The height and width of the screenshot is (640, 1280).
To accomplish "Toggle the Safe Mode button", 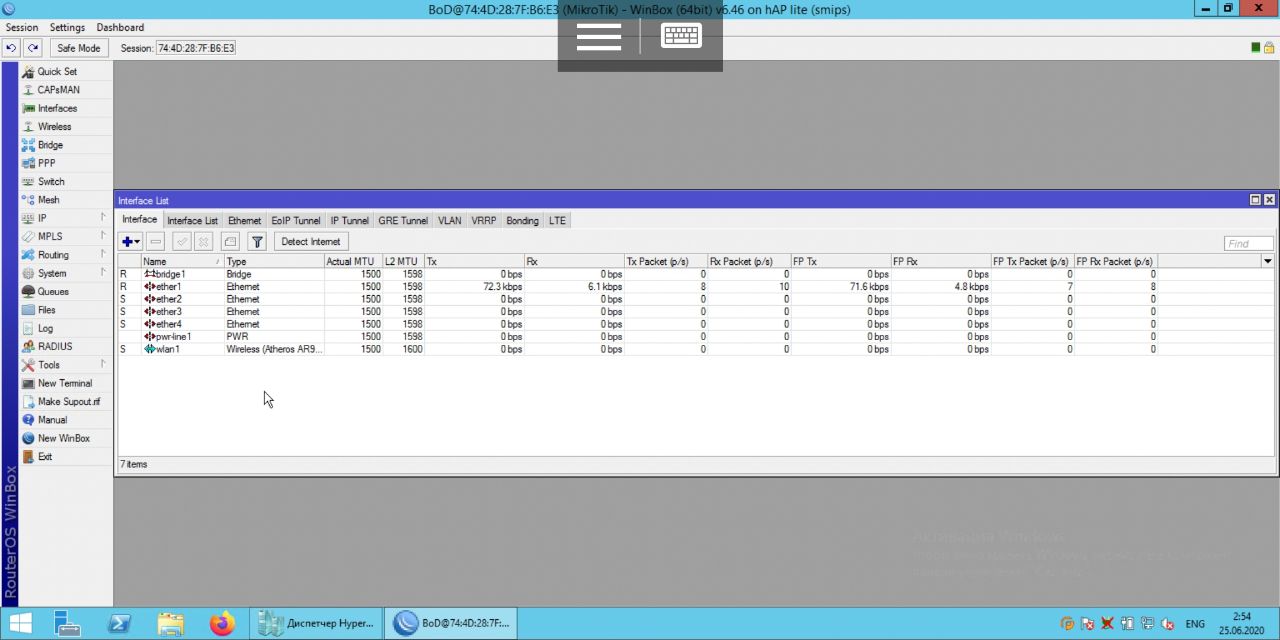I will pyautogui.click(x=79, y=48).
